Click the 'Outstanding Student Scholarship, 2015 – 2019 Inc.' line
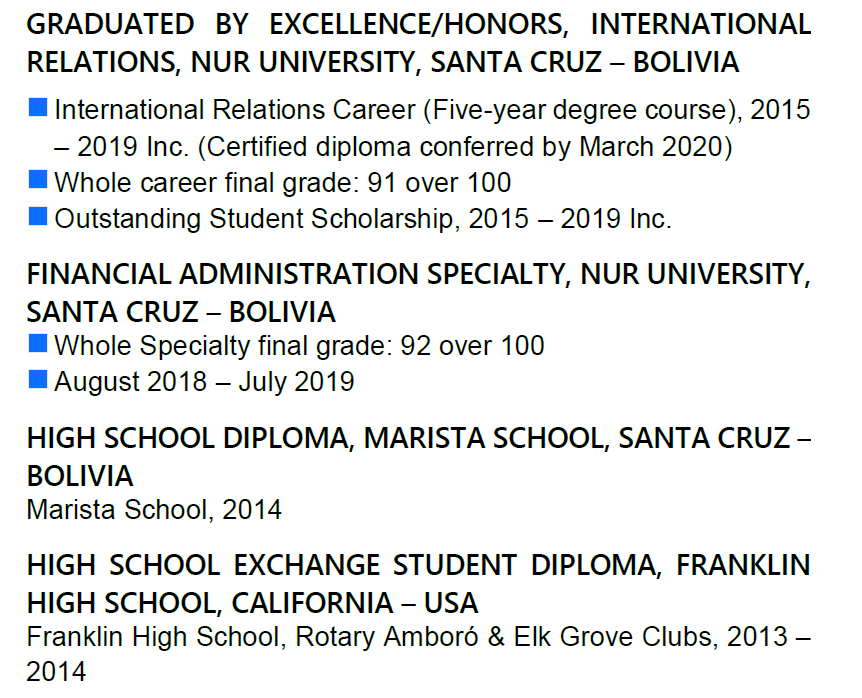 click(x=362, y=219)
